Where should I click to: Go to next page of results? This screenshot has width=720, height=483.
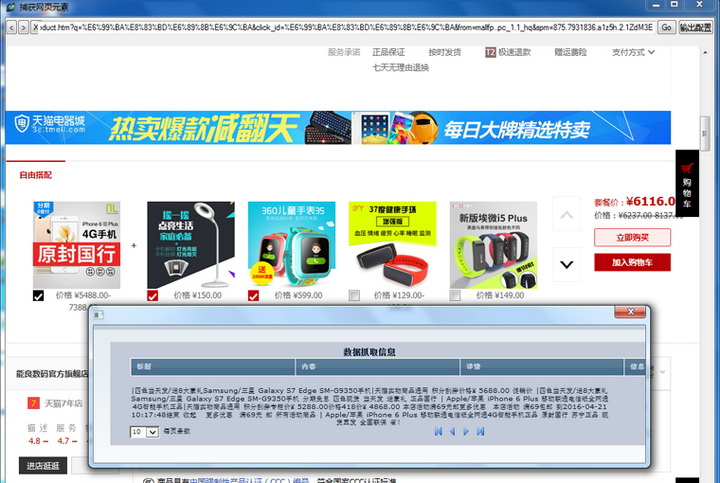click(x=466, y=432)
